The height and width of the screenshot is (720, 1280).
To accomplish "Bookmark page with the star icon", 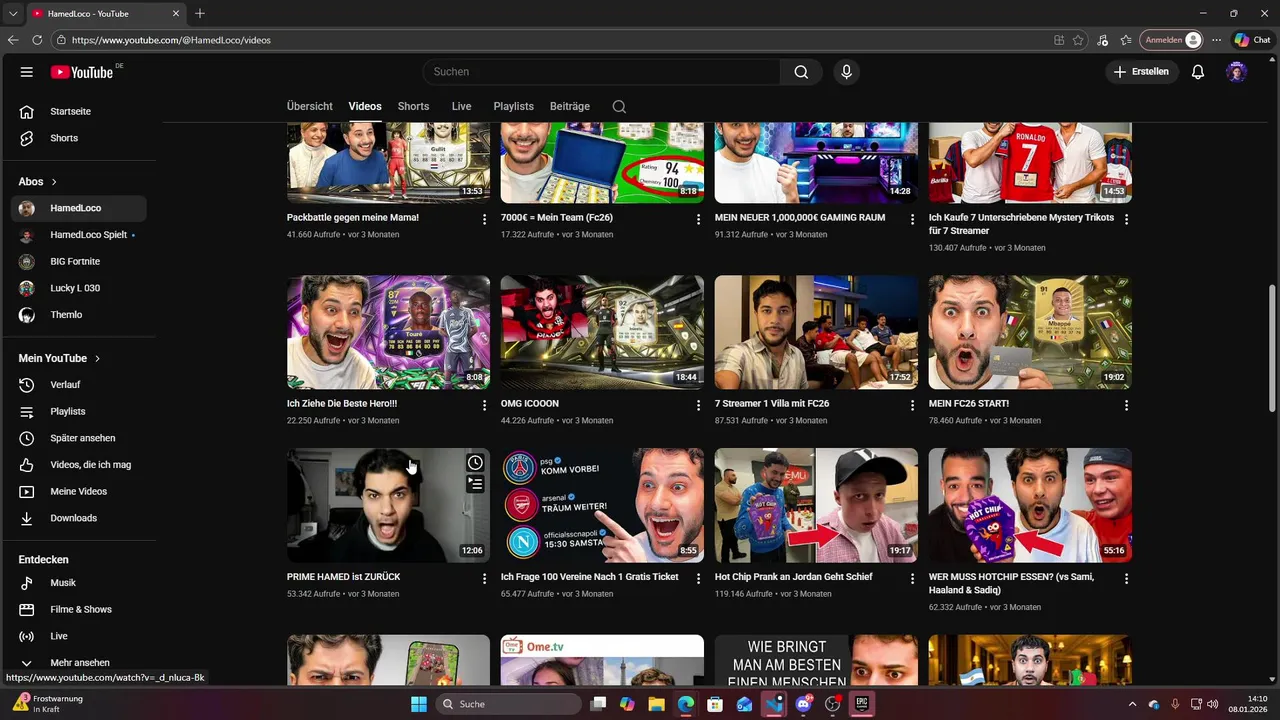I will point(1078,40).
